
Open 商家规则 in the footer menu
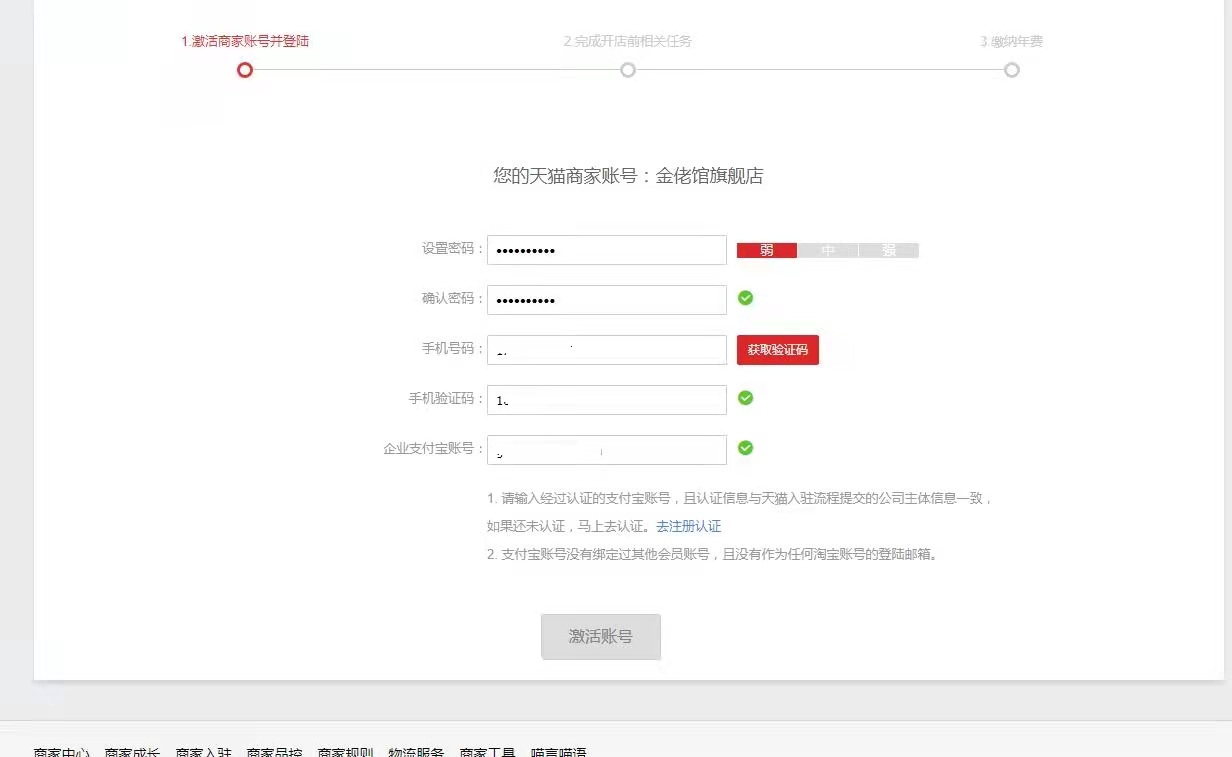click(345, 752)
